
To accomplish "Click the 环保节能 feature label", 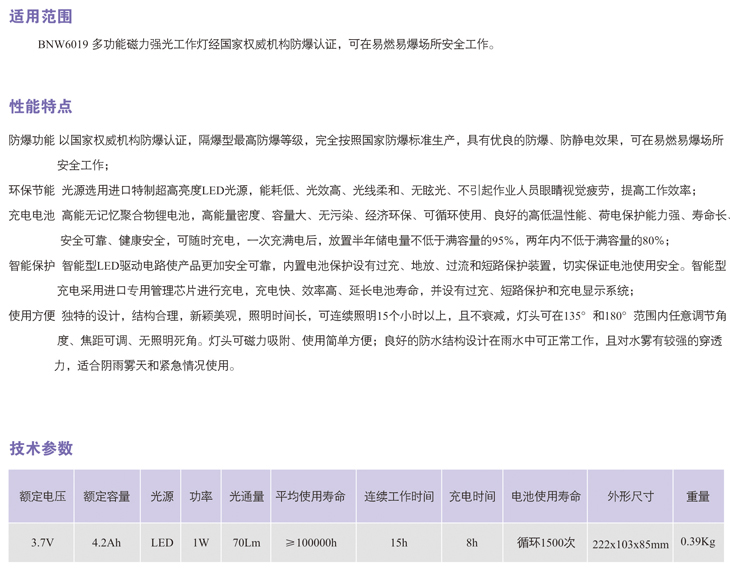I will point(32,190).
